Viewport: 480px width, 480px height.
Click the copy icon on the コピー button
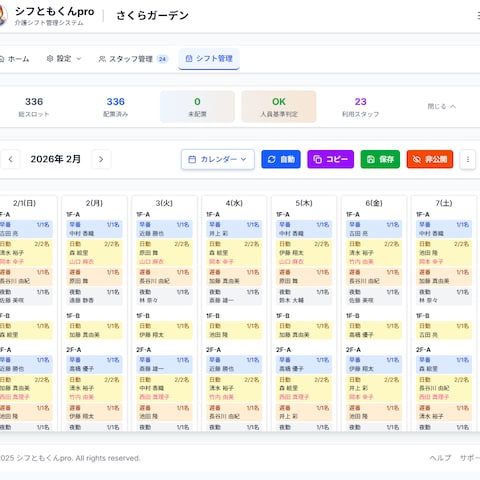(317, 159)
